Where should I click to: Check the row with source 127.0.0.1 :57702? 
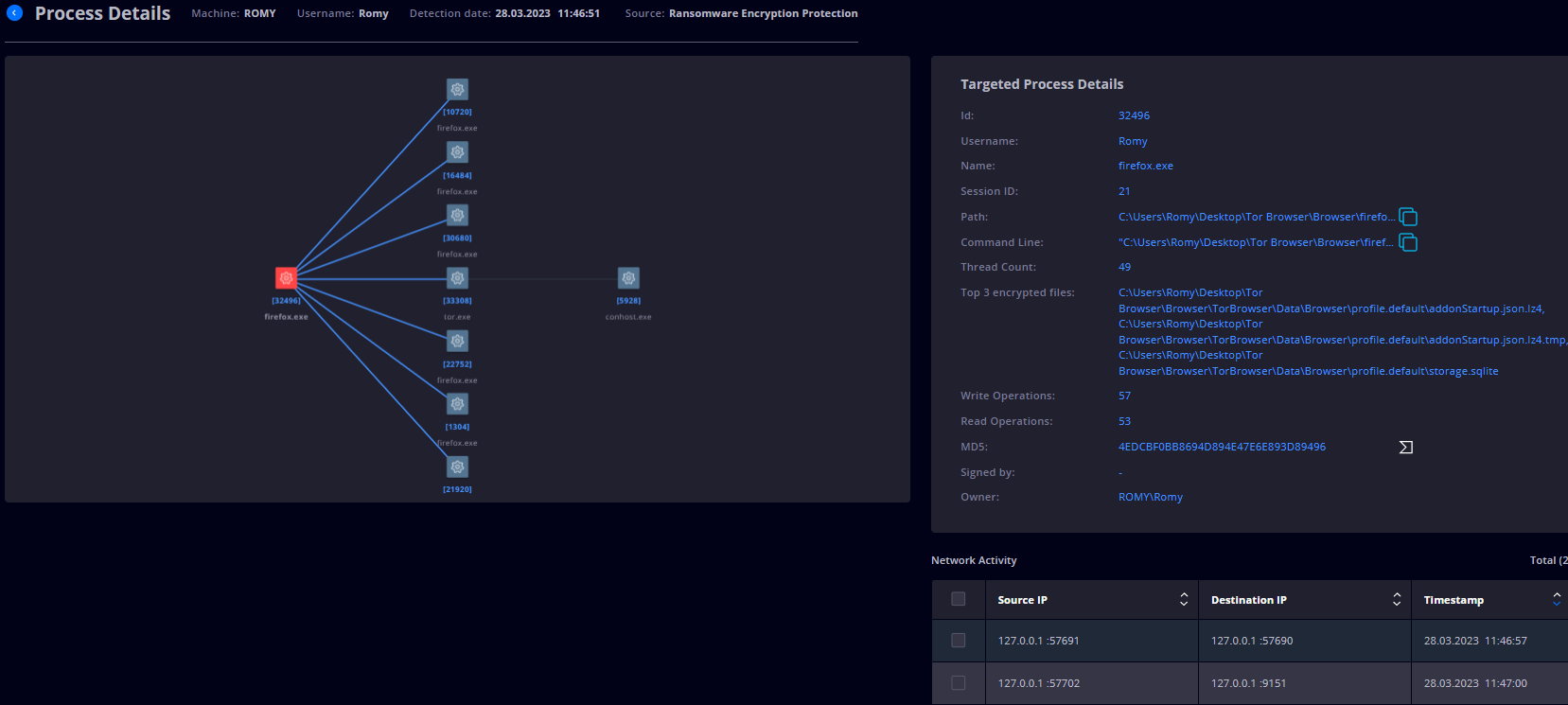click(x=959, y=683)
